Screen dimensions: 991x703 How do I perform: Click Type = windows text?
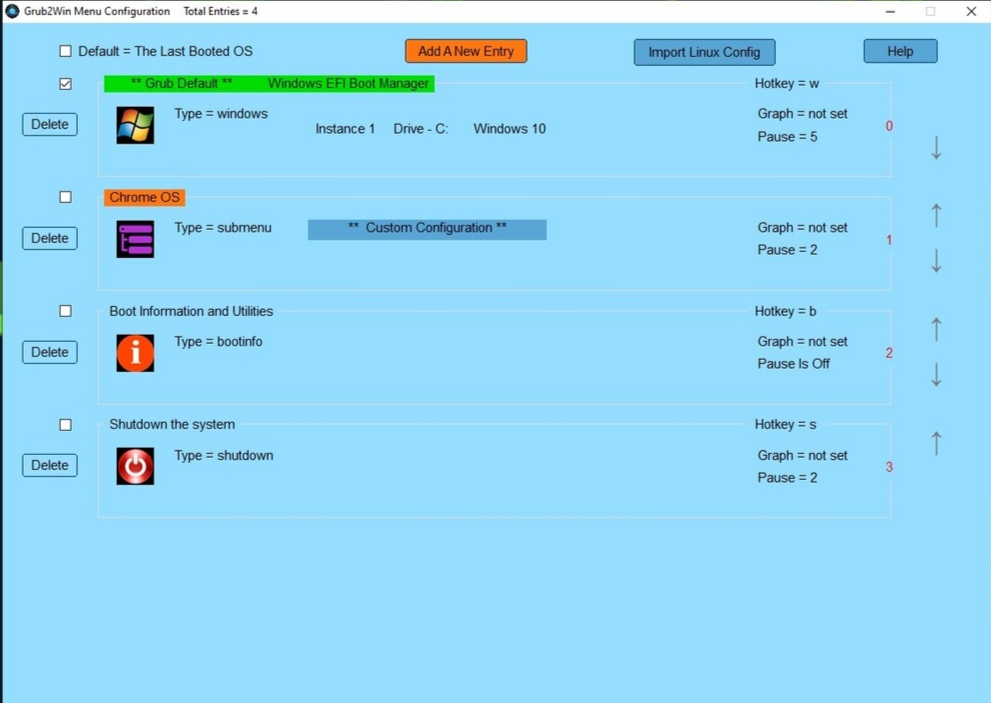click(221, 114)
